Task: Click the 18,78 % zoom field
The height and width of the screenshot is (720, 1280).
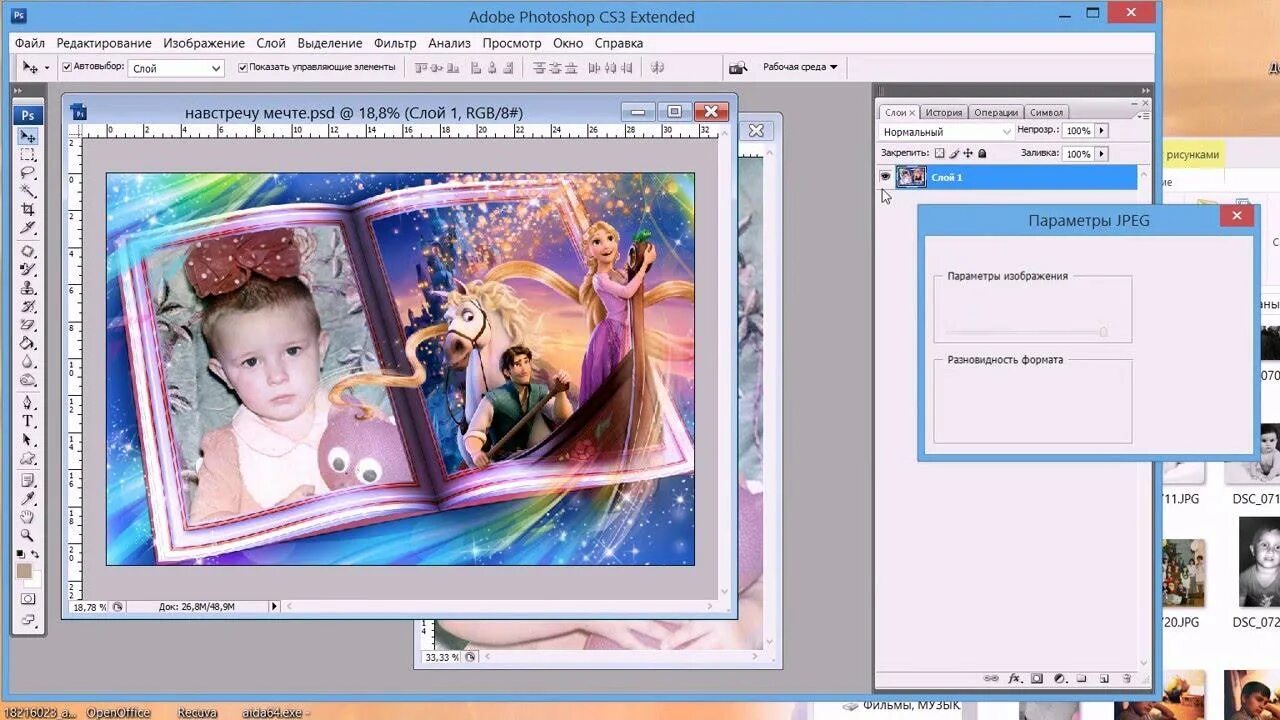Action: coord(88,606)
